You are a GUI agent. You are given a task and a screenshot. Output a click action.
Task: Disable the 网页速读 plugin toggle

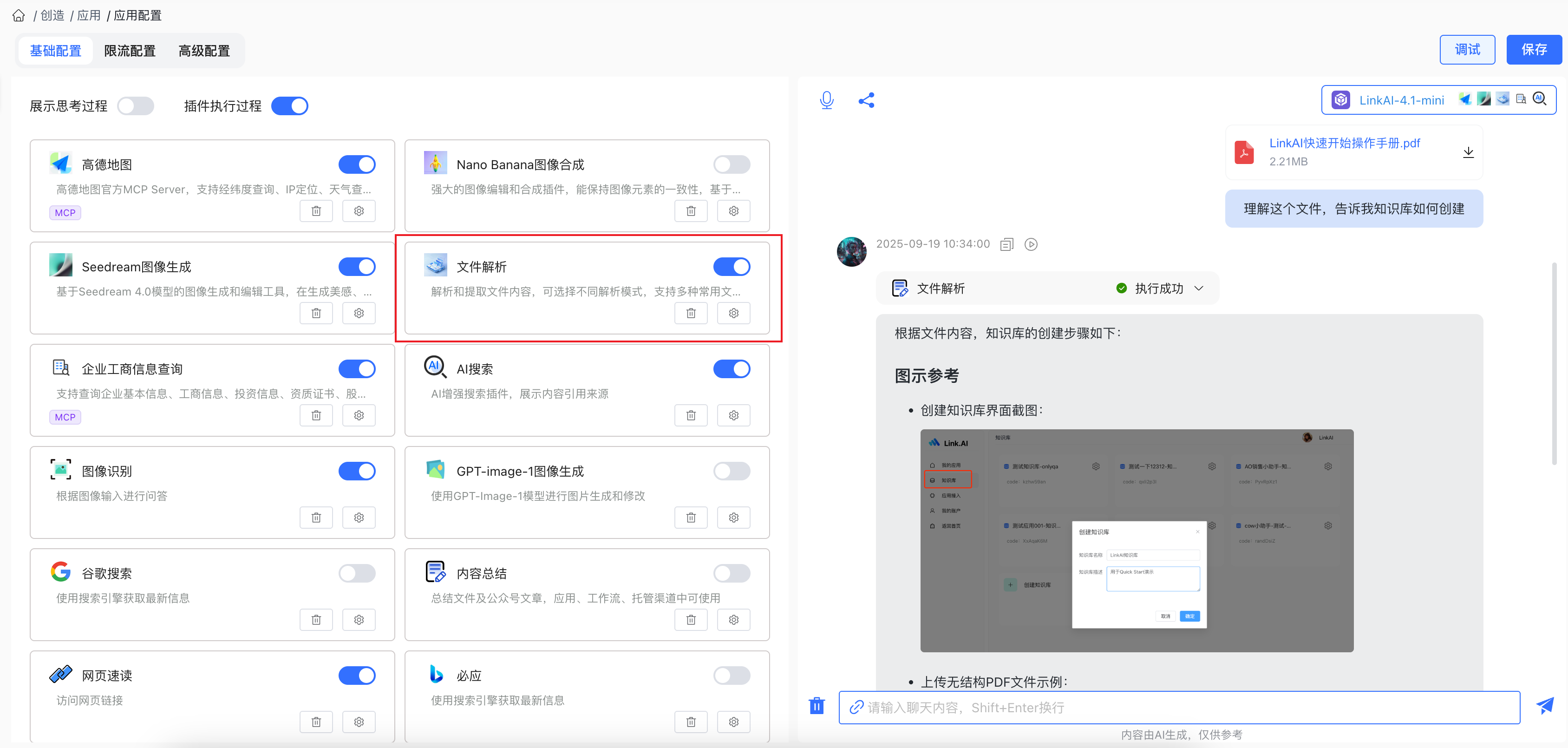click(357, 676)
